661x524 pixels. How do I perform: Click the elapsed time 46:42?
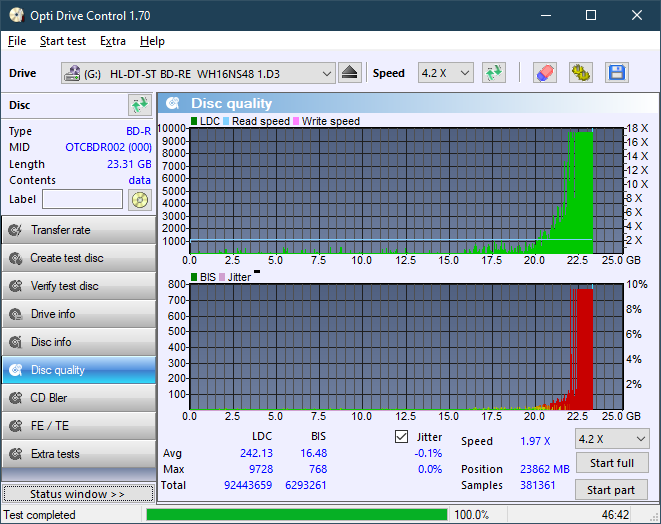(x=615, y=515)
